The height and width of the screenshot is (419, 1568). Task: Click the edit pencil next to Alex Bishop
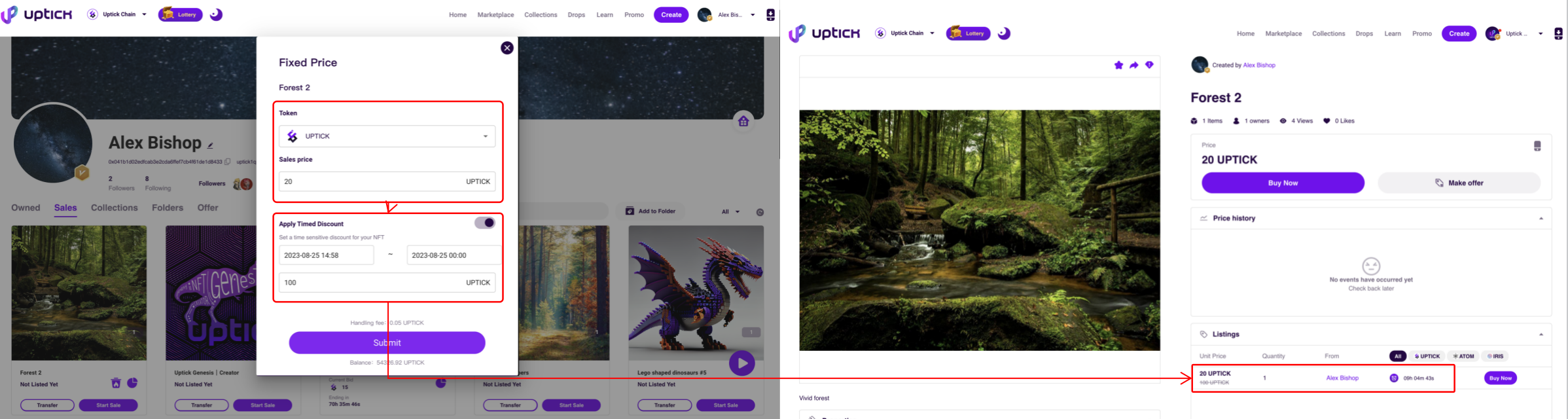coord(210,145)
